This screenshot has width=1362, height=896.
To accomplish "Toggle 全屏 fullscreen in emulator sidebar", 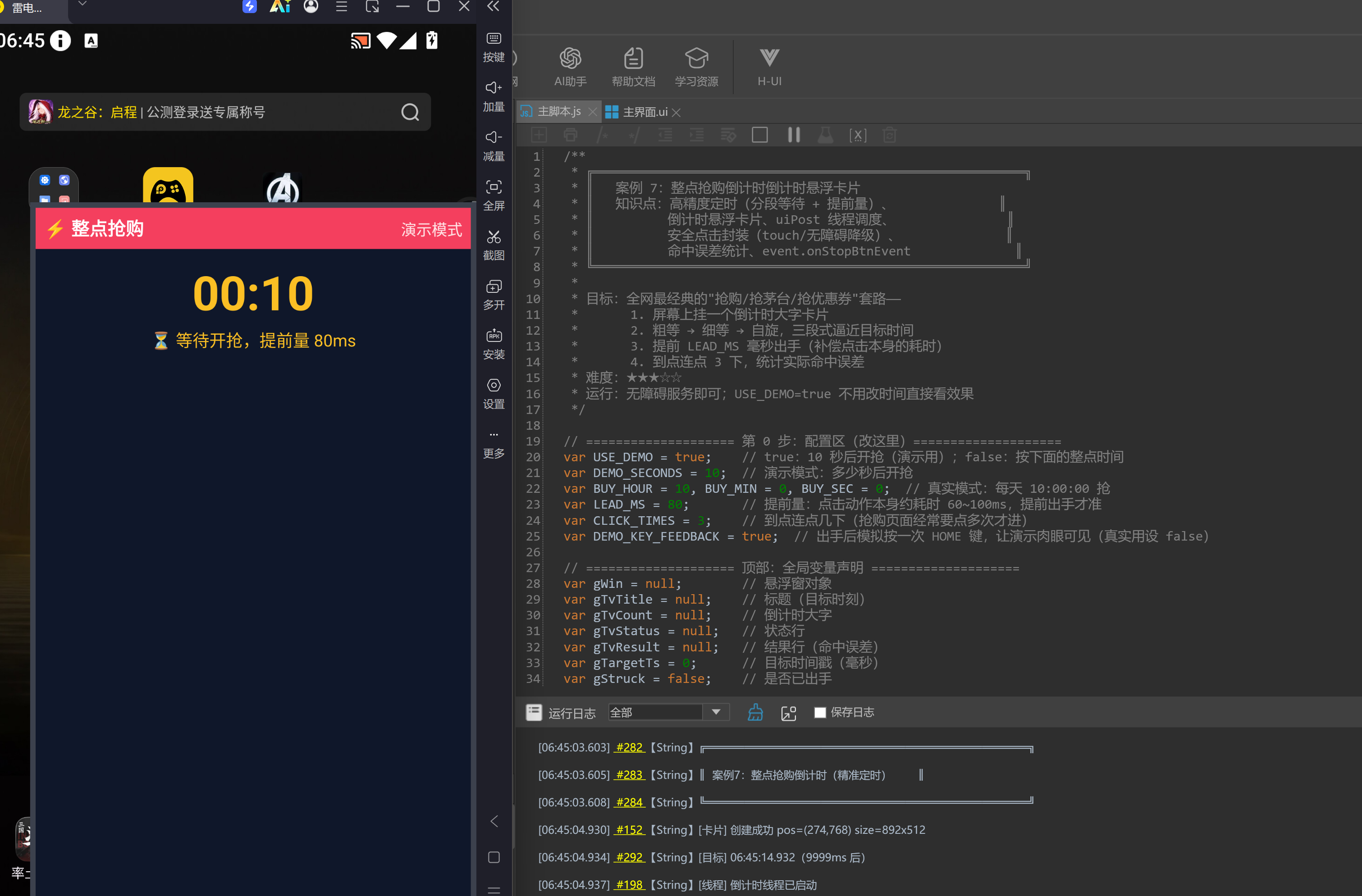I will 494,196.
